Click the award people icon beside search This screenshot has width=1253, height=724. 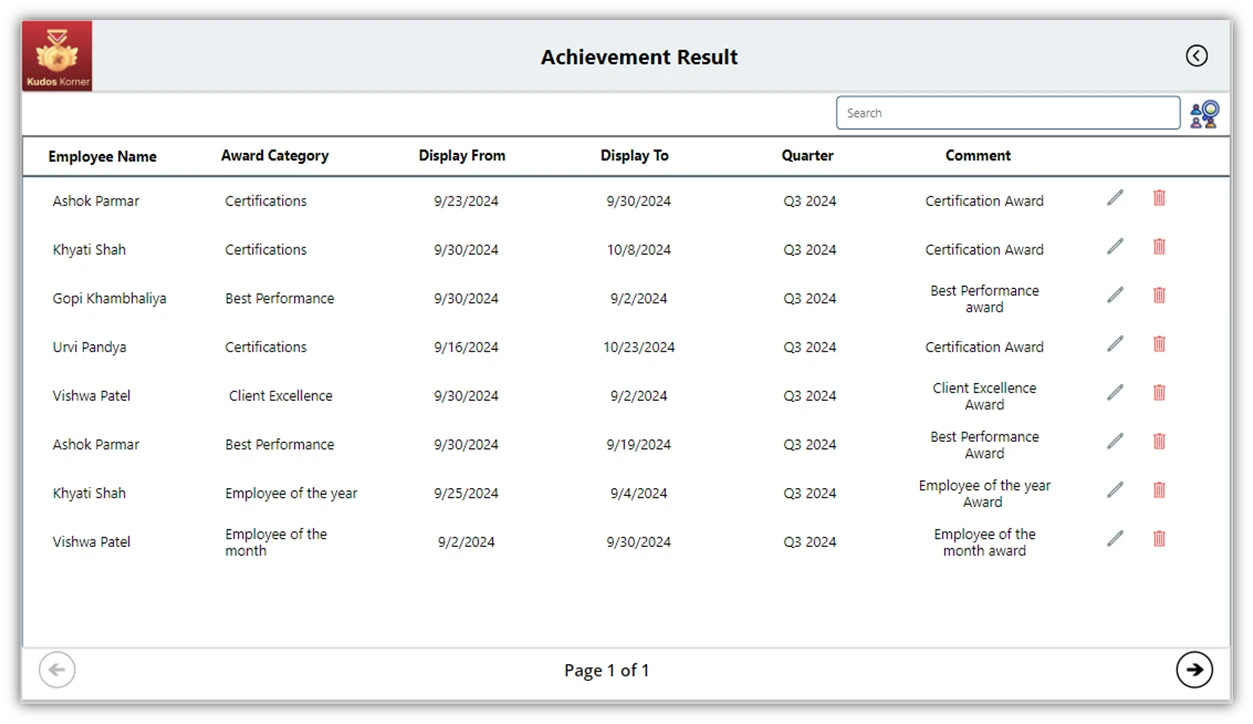1204,114
